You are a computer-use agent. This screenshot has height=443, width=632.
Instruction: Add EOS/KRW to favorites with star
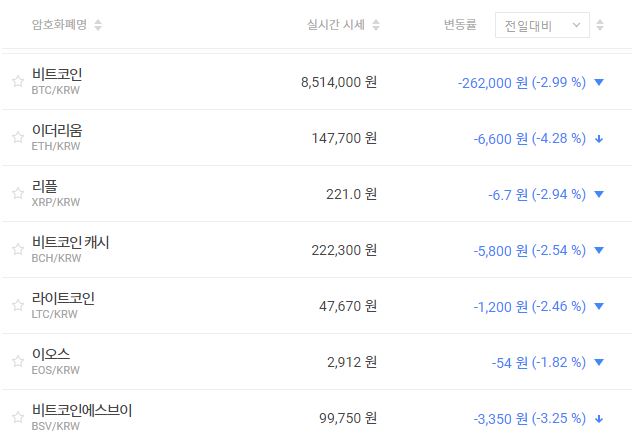click(17, 362)
